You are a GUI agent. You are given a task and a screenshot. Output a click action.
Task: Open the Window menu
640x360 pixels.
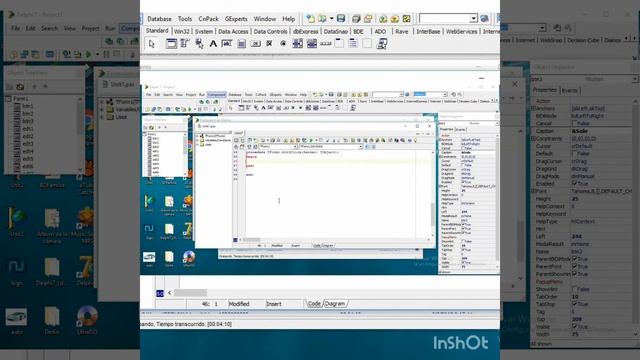(x=264, y=19)
